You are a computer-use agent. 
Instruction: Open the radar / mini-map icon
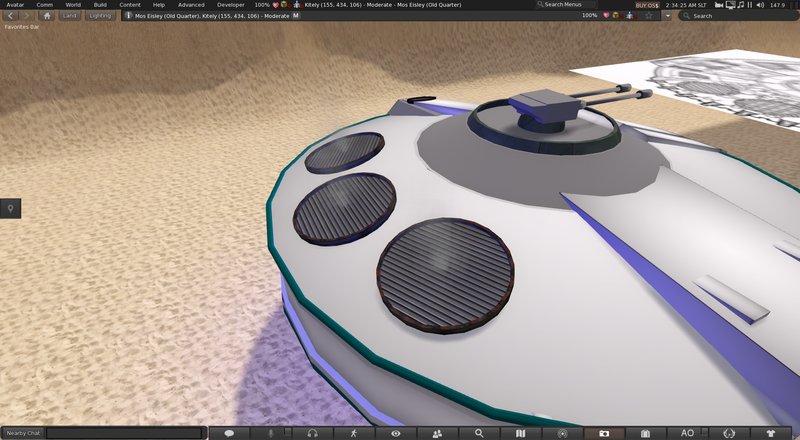click(x=562, y=433)
